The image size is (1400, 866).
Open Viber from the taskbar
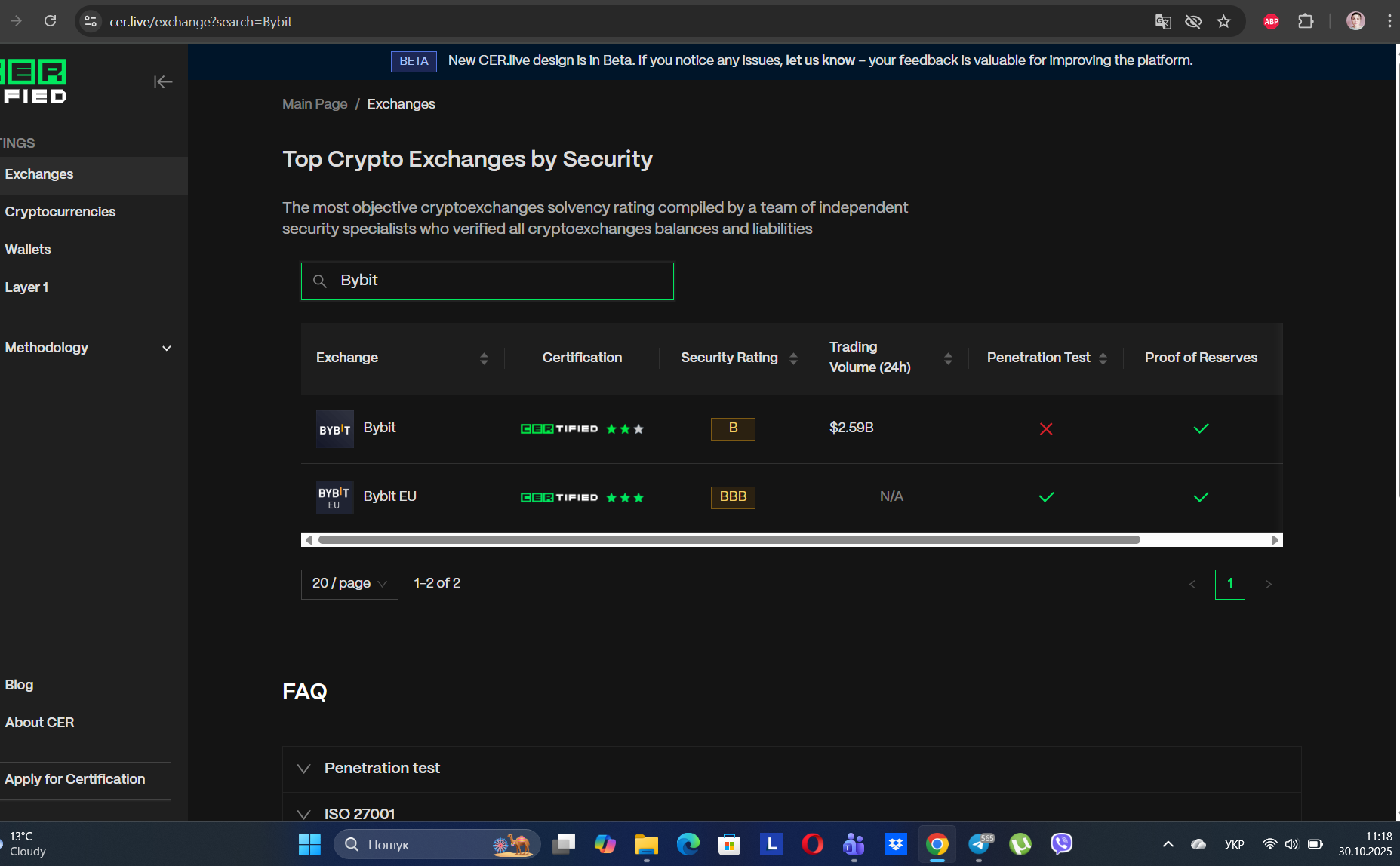click(x=1061, y=844)
